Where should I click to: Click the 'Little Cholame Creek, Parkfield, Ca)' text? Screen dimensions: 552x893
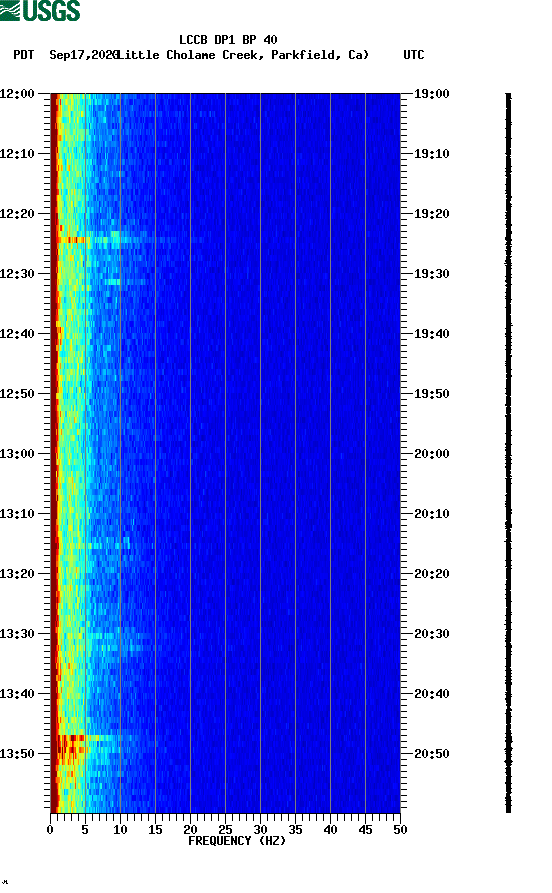coord(243,55)
